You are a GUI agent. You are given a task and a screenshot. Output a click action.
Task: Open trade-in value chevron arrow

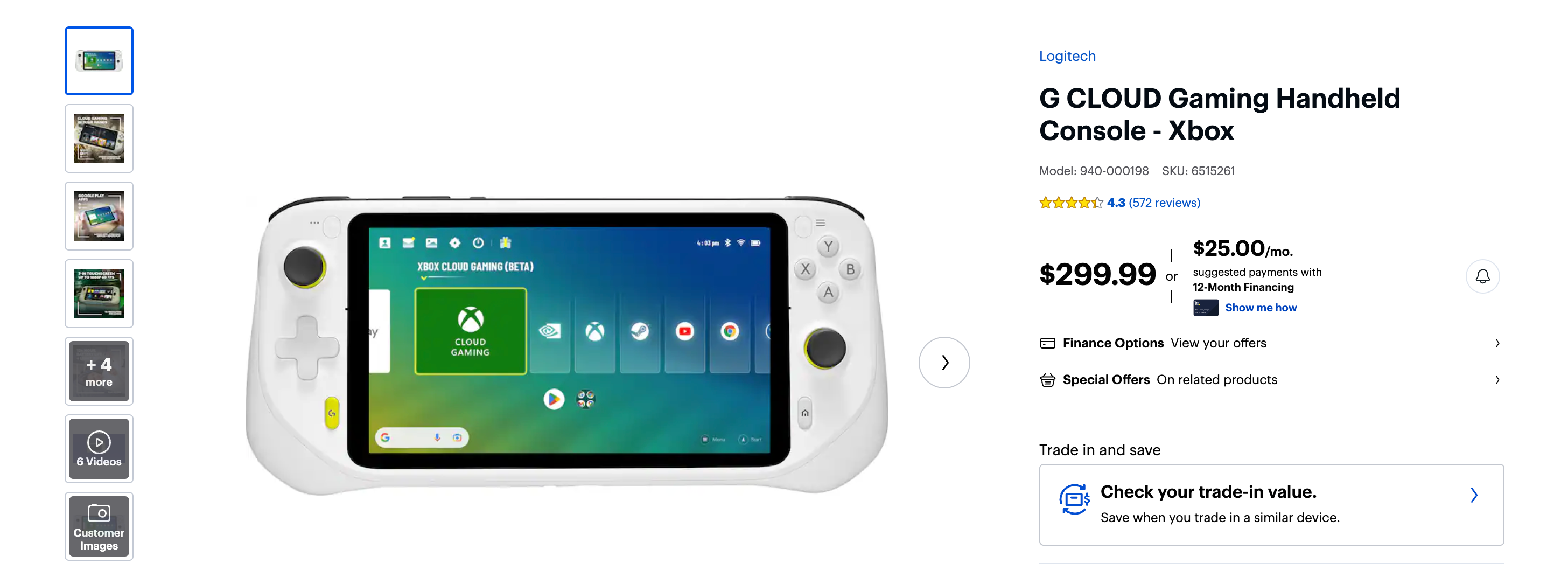click(x=1474, y=495)
